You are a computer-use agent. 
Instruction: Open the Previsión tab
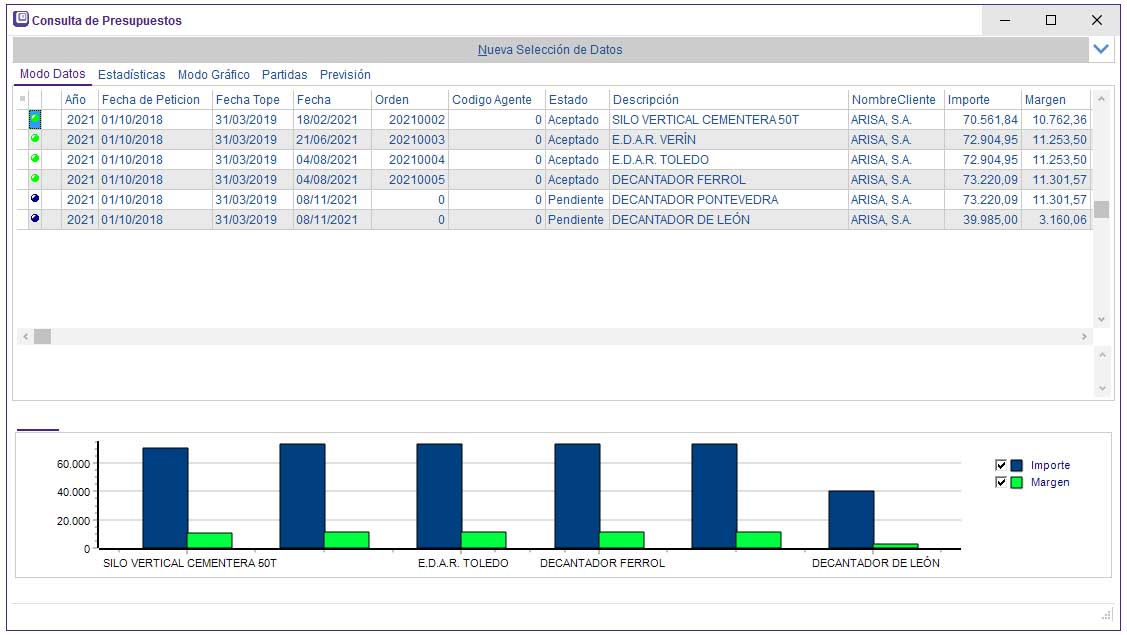click(x=345, y=75)
